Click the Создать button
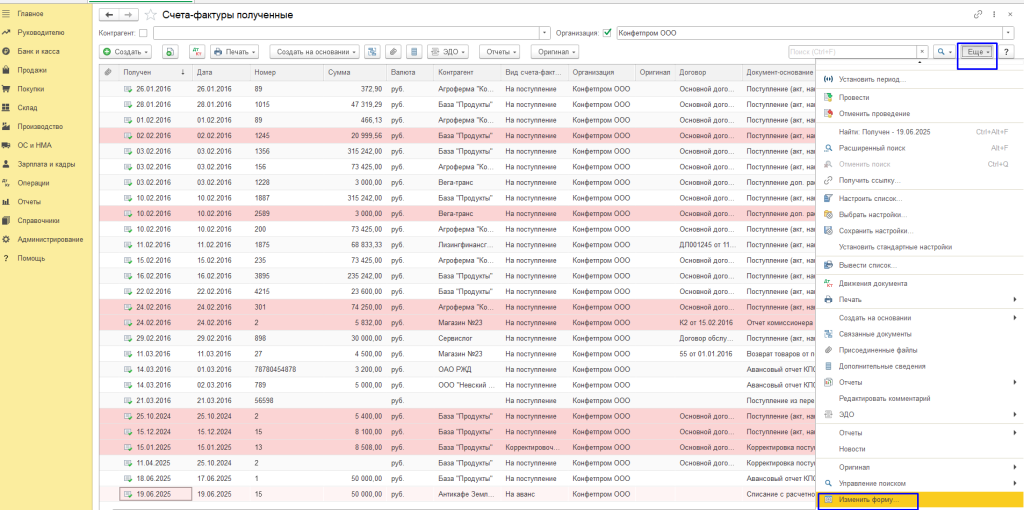 pos(125,52)
